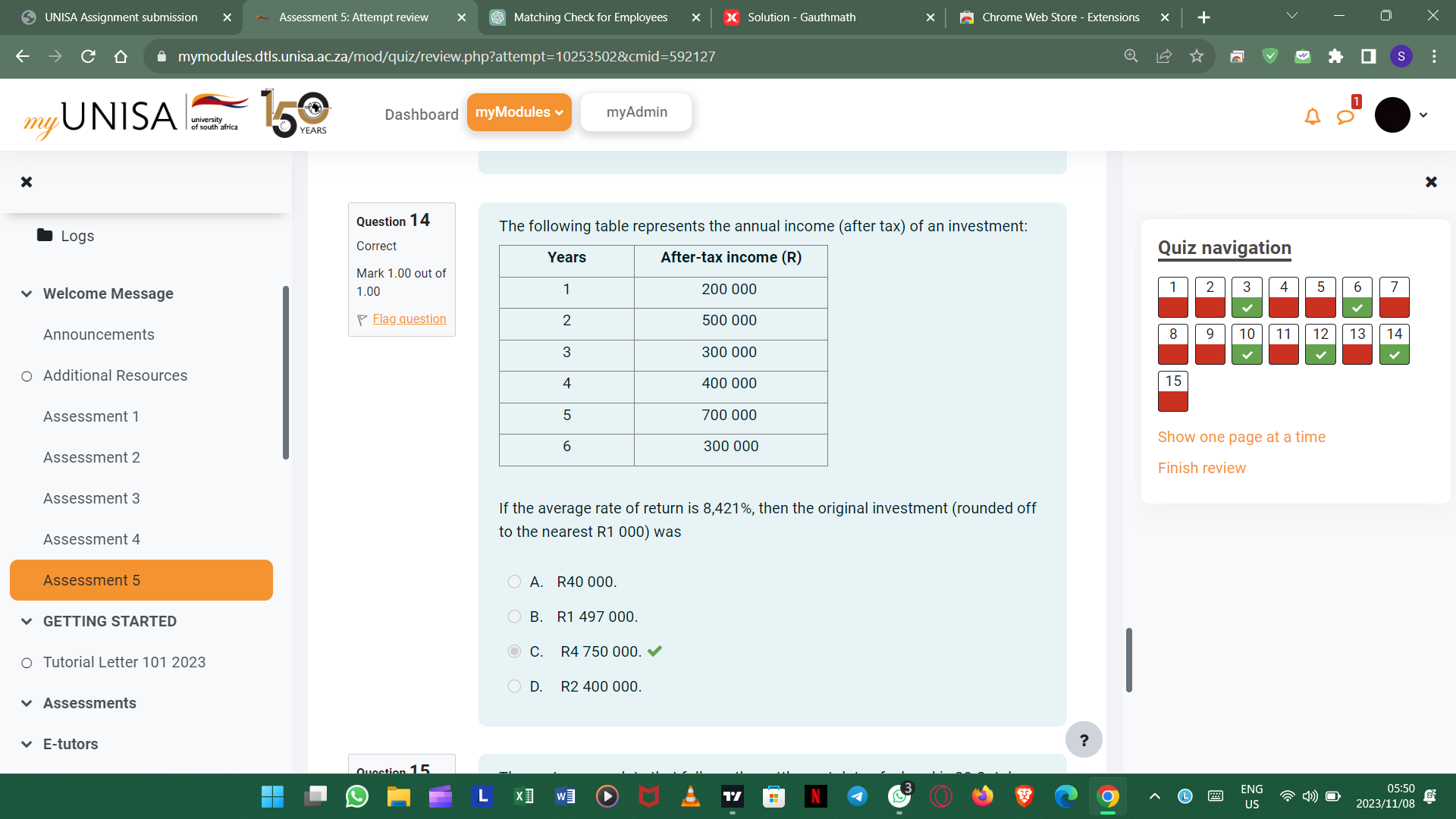Screen dimensions: 1456x819
Task: Open the Chrome extensions puzzle icon
Action: [1335, 56]
